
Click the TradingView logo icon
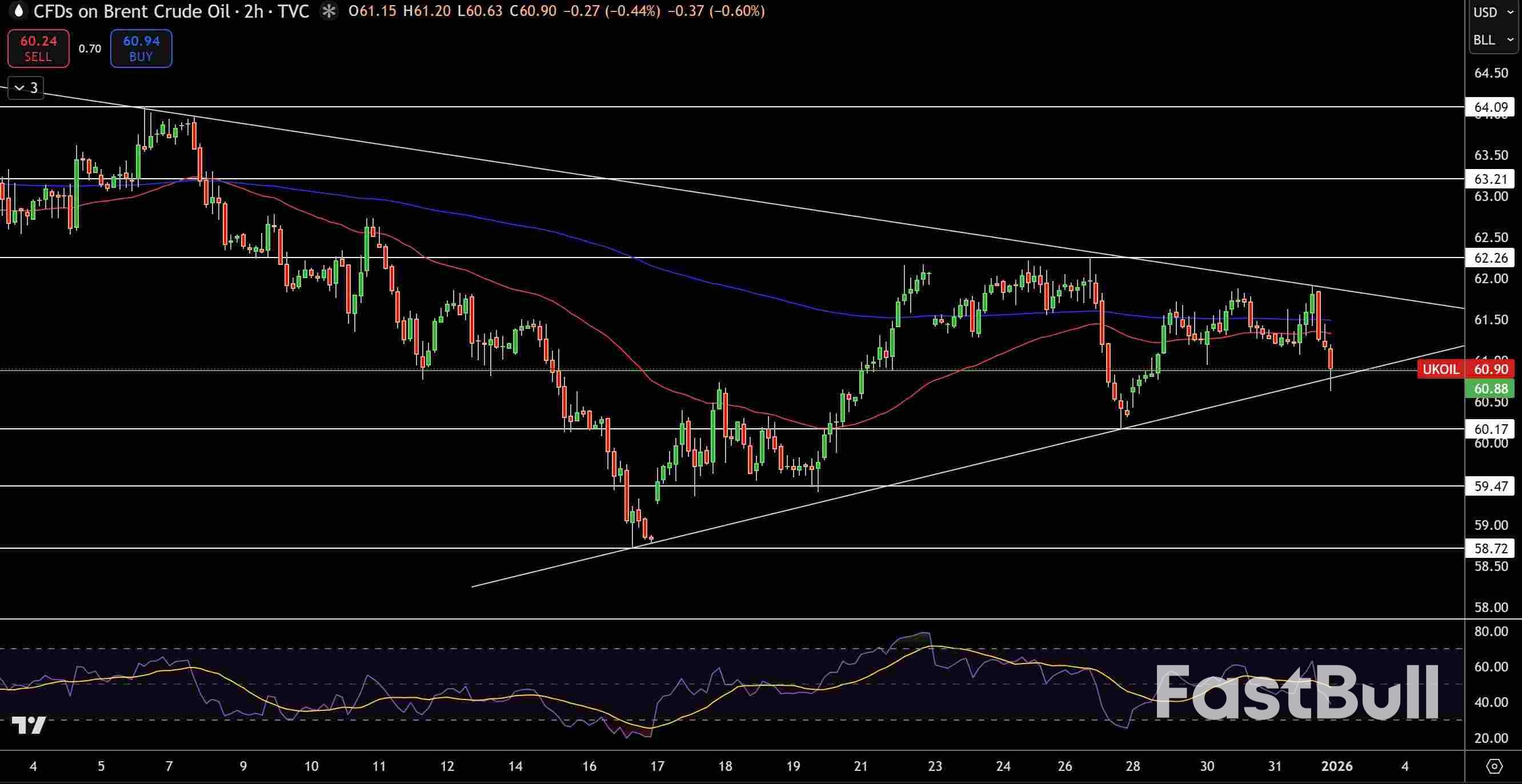29,725
